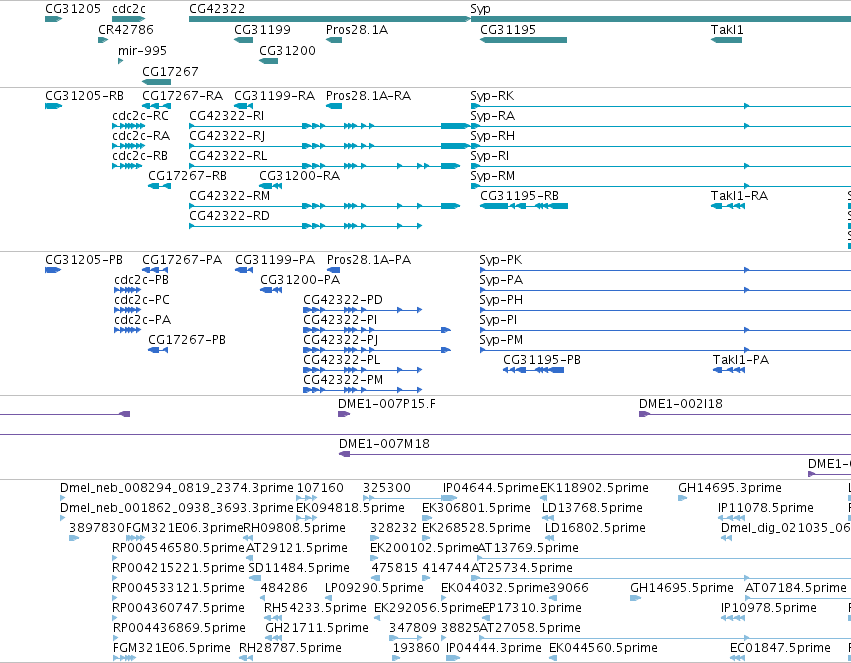Select transcript cdc2c-RC
The width and height of the screenshot is (851, 663).
click(140, 116)
